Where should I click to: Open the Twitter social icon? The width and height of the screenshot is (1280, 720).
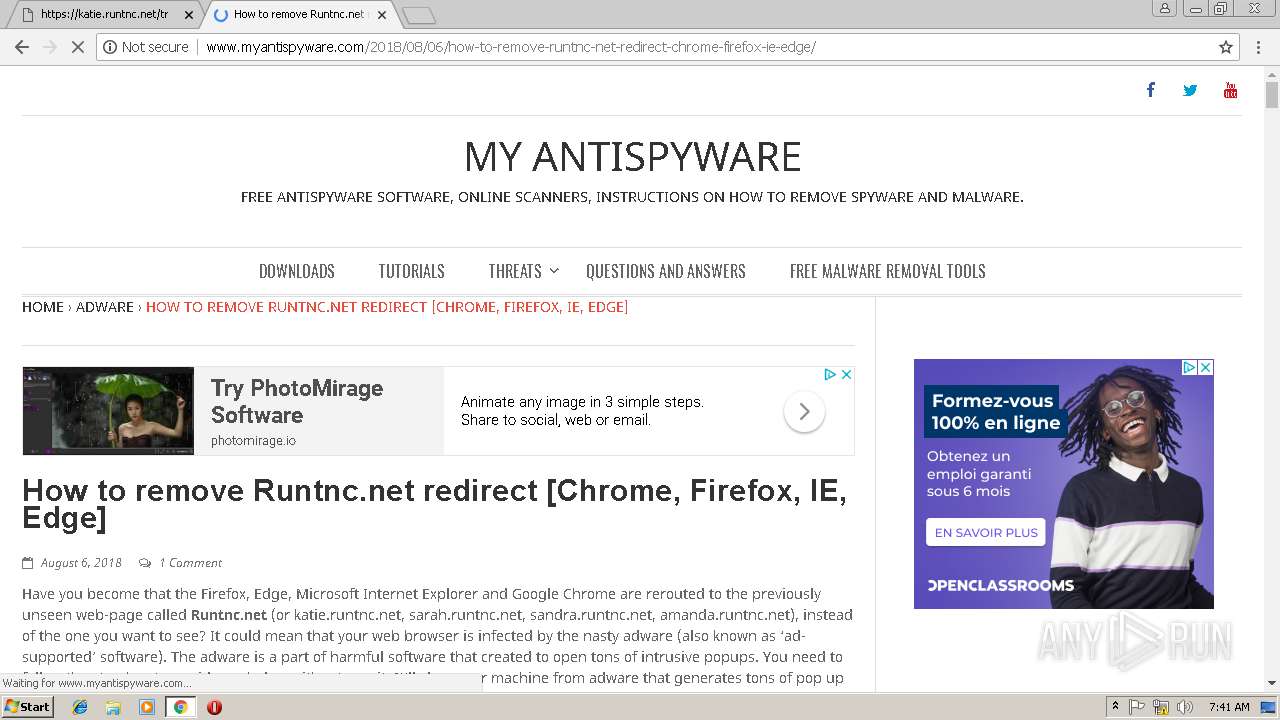[1190, 90]
